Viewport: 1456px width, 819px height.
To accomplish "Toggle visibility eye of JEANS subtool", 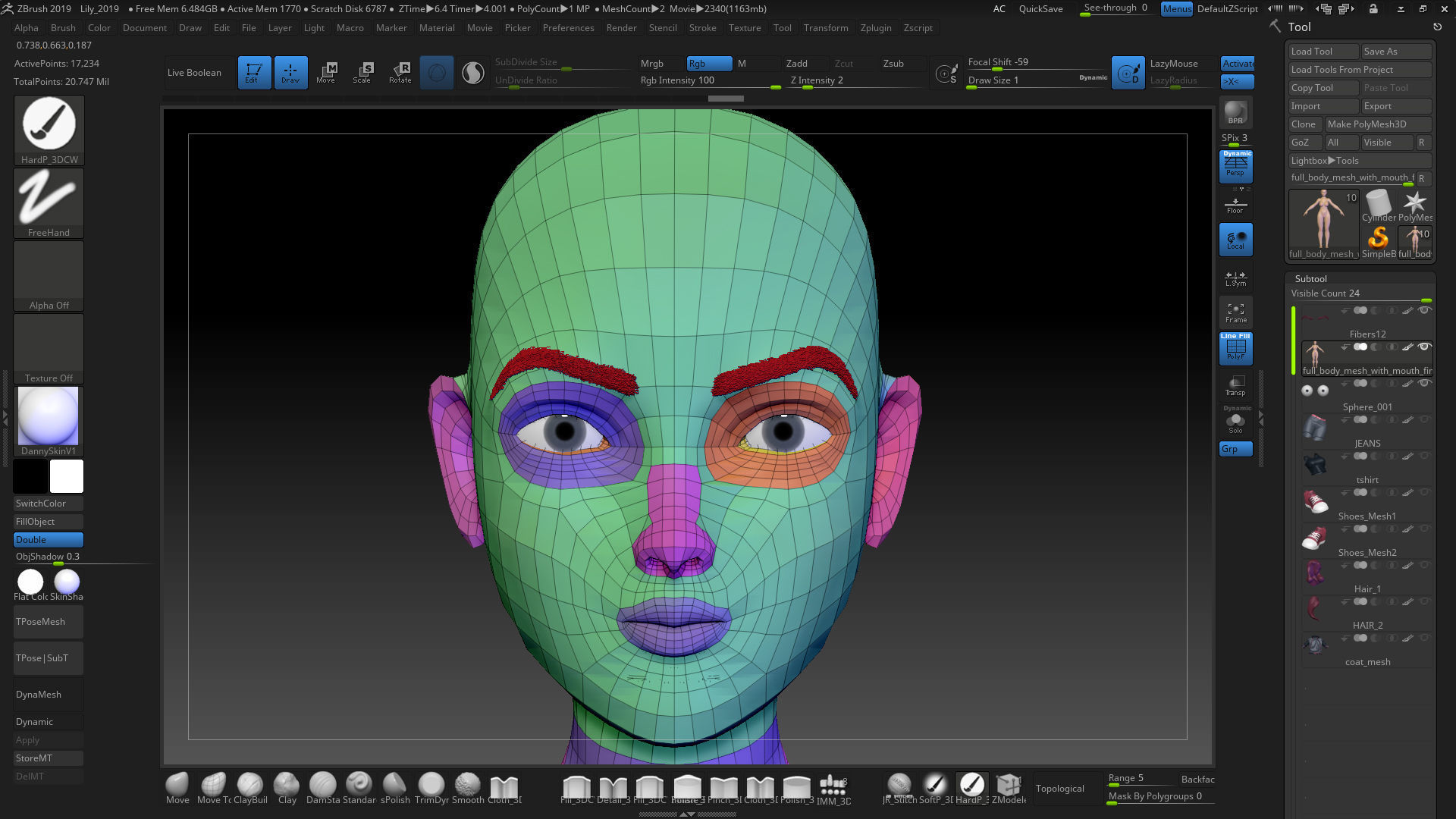I will click(x=1424, y=420).
